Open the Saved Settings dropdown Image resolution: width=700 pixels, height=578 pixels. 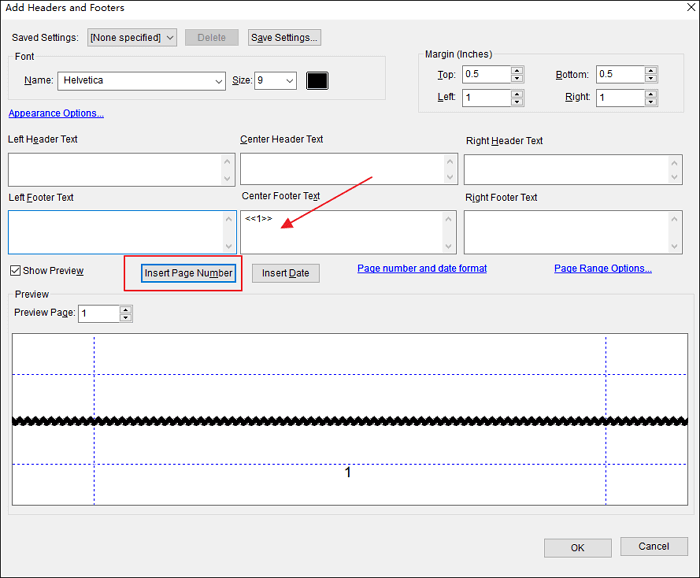pyautogui.click(x=132, y=38)
